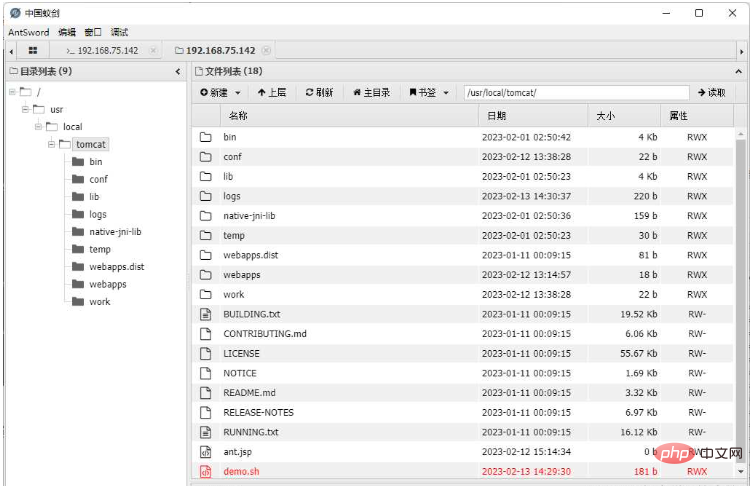Viewport: 753px width, 486px height.
Task: Select logs folder in directory tree
Action: point(97,214)
